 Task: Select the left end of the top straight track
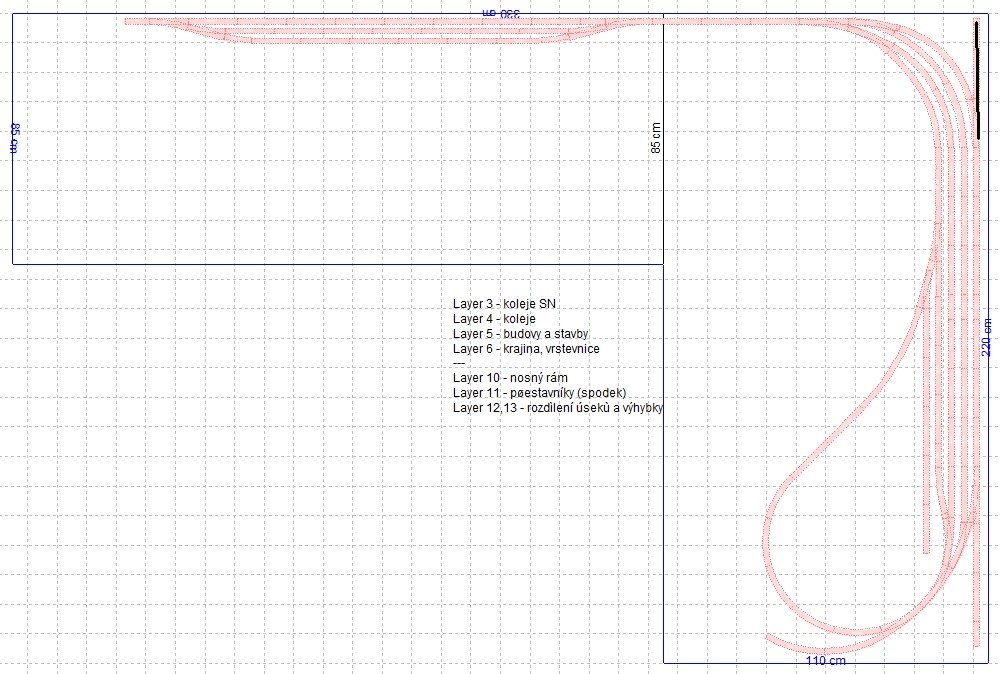pyautogui.click(x=126, y=21)
